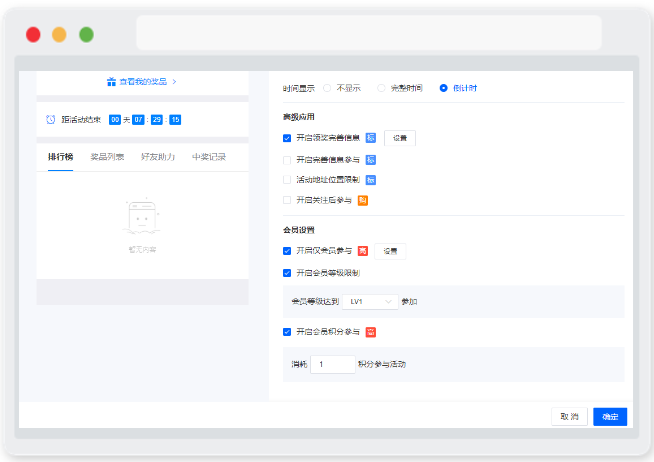
Task: Click the browser address bar
Action: [x=369, y=33]
